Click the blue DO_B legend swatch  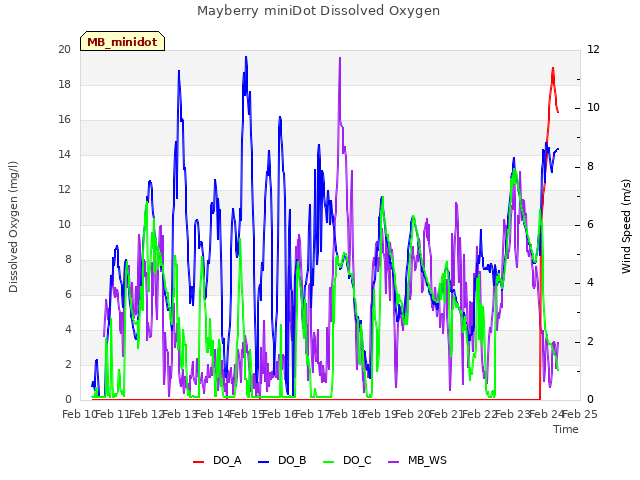click(264, 462)
